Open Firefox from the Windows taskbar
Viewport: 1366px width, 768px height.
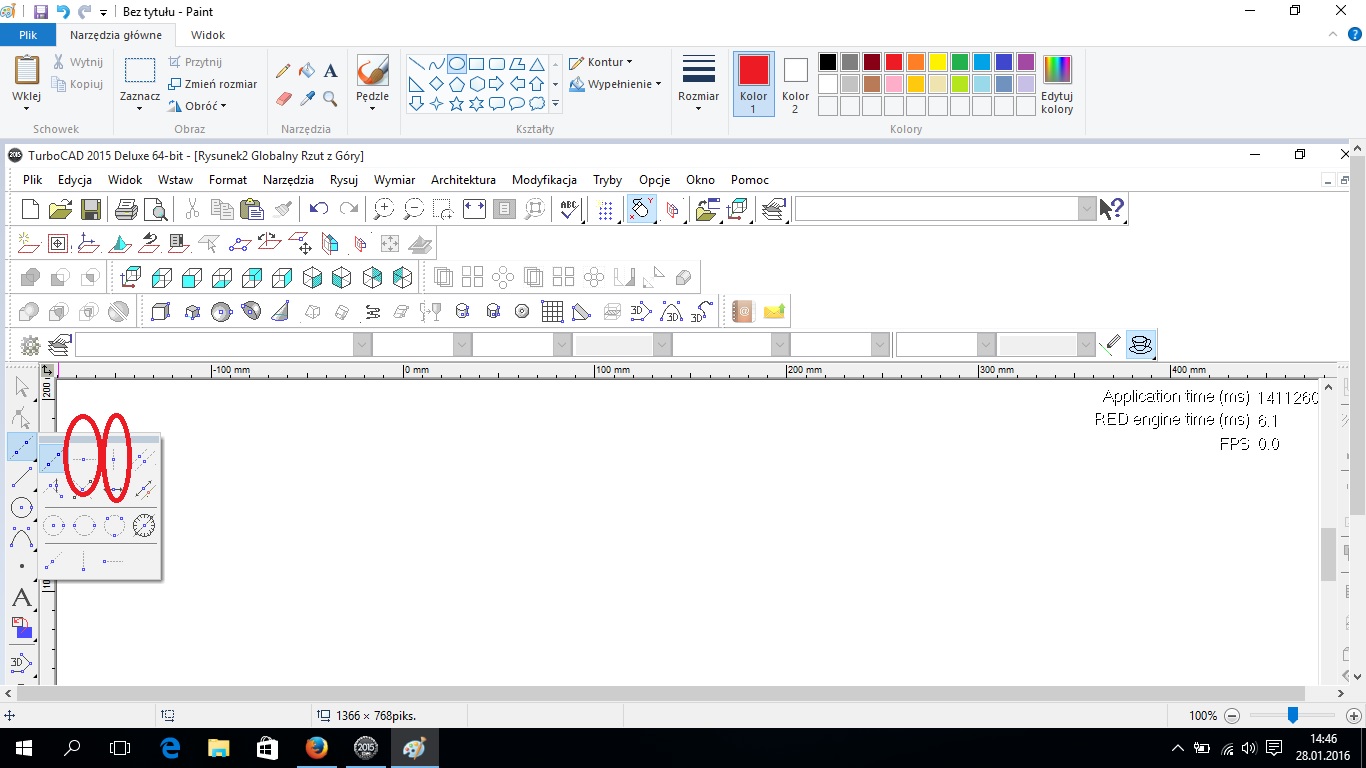point(316,748)
